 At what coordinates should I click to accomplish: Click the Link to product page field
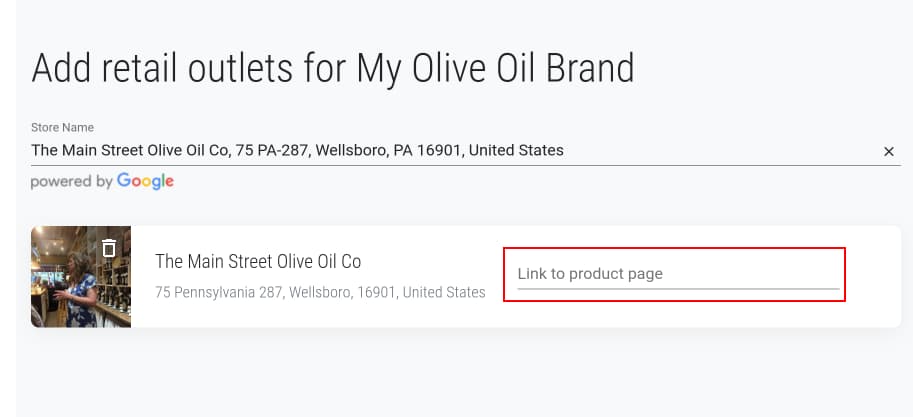click(678, 274)
